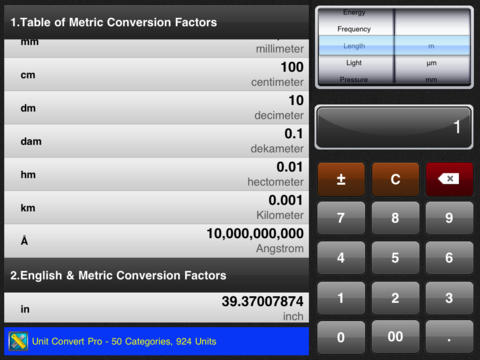Tap digit 9 on keypad
Image resolution: width=480 pixels, height=360 pixels.
(449, 218)
